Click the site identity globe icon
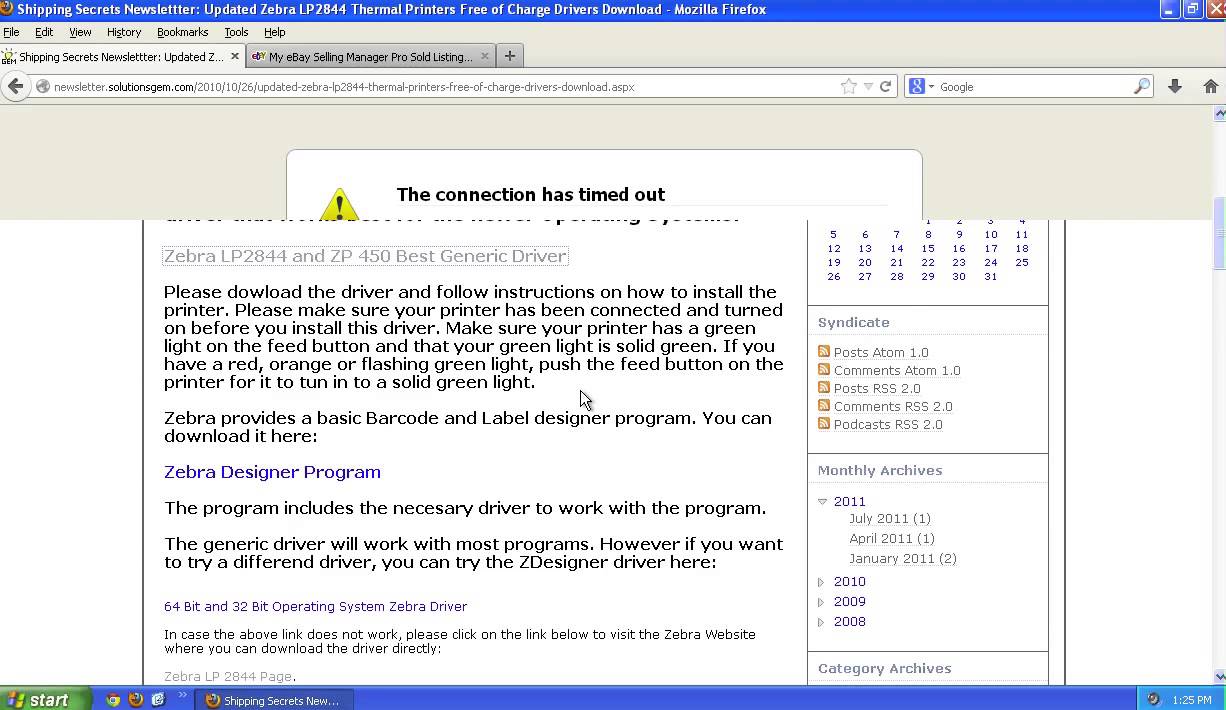This screenshot has height=710, width=1226. coord(43,87)
